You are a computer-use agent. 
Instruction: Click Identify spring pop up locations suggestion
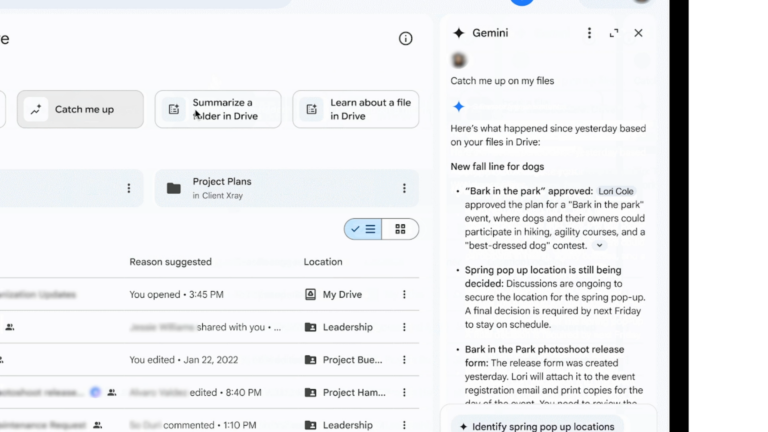[x=537, y=426]
